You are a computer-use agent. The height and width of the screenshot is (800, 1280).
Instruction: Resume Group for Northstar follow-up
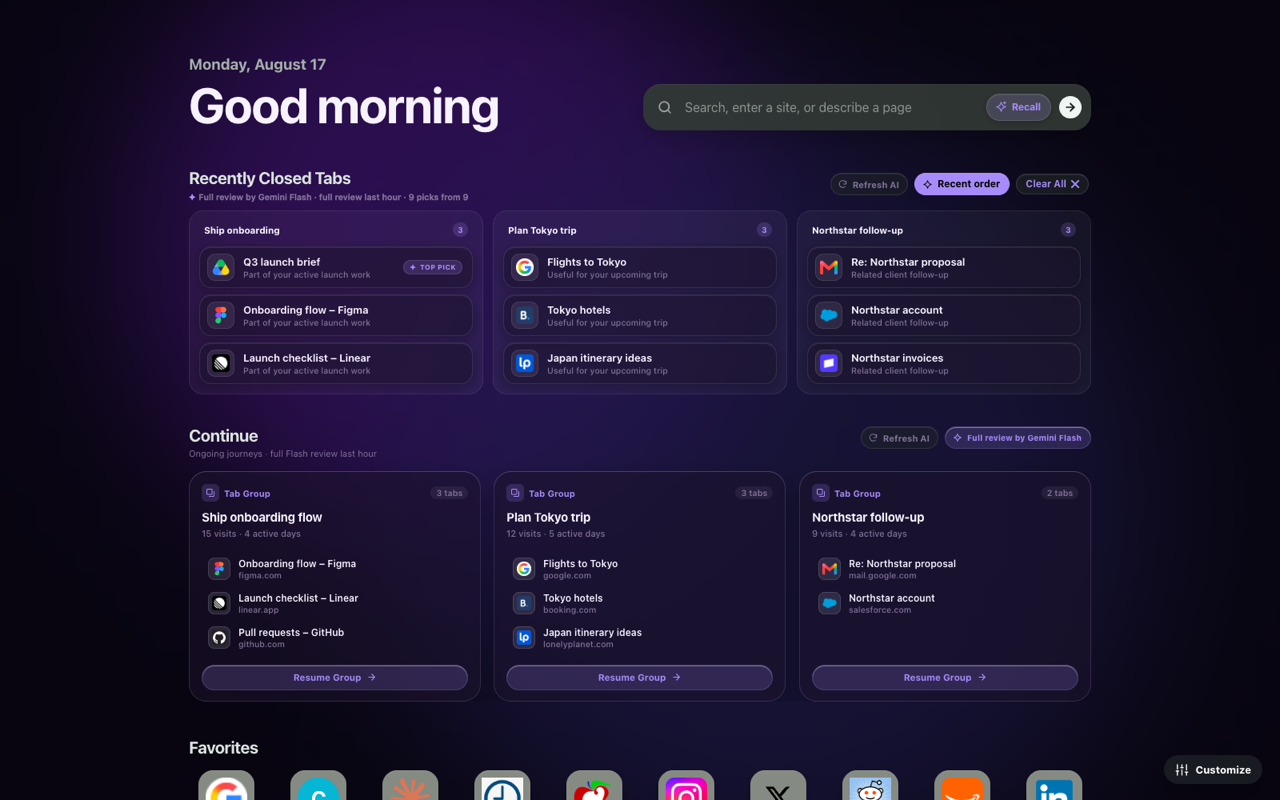[945, 677]
